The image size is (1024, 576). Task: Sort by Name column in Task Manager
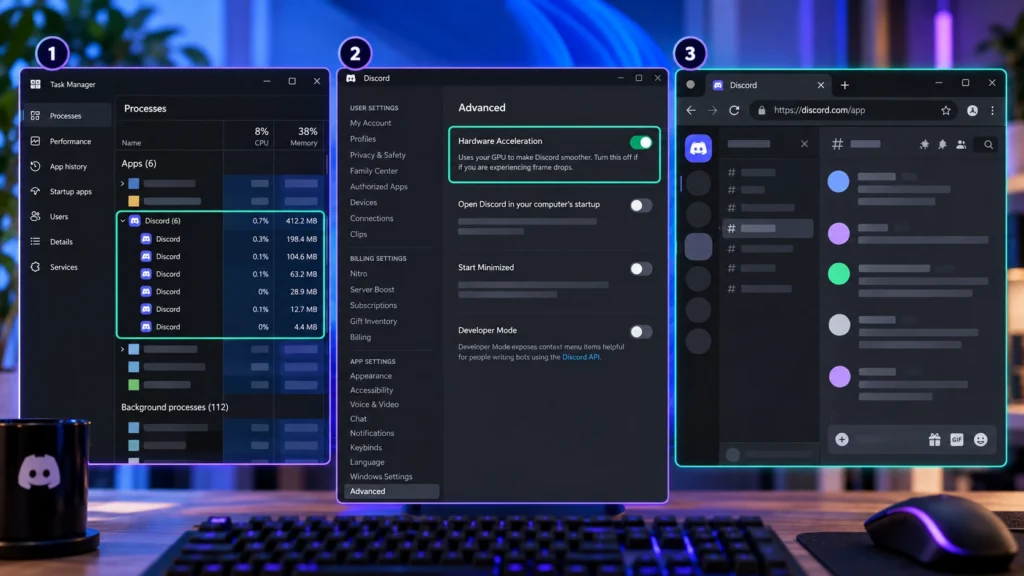tap(131, 142)
